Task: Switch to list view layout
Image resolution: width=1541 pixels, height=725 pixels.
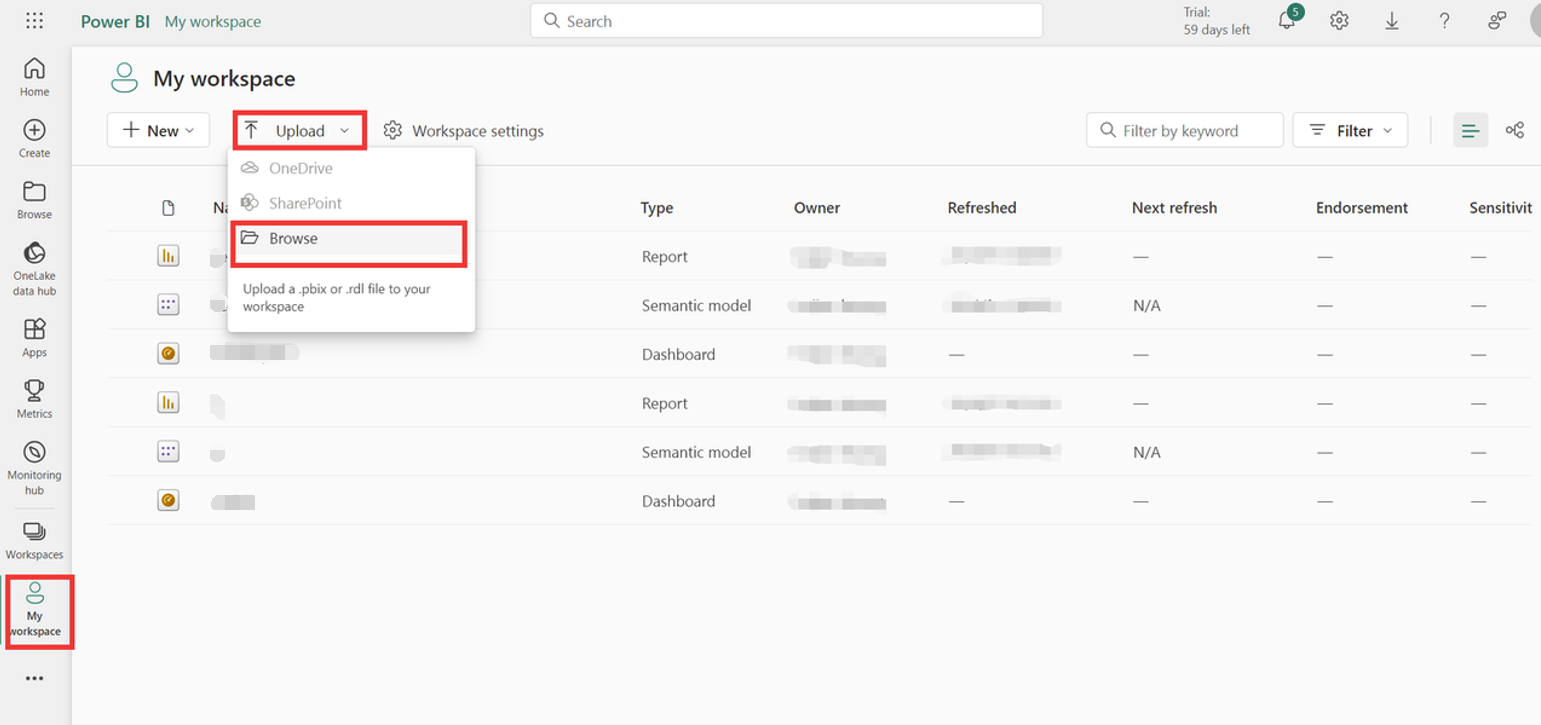Action: (x=1470, y=131)
